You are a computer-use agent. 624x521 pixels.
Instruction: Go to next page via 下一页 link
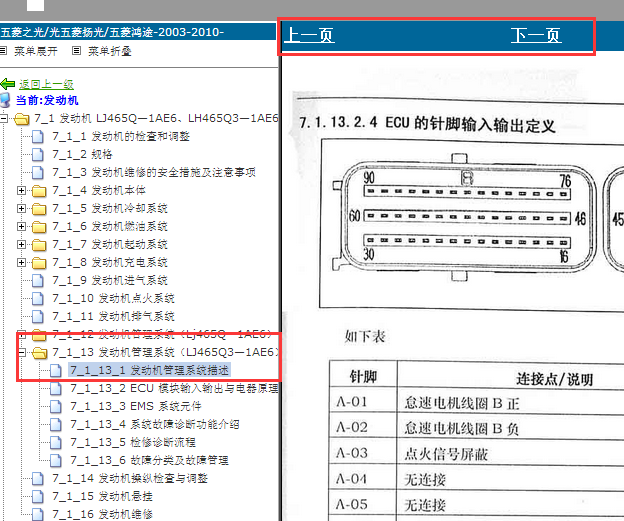536,35
